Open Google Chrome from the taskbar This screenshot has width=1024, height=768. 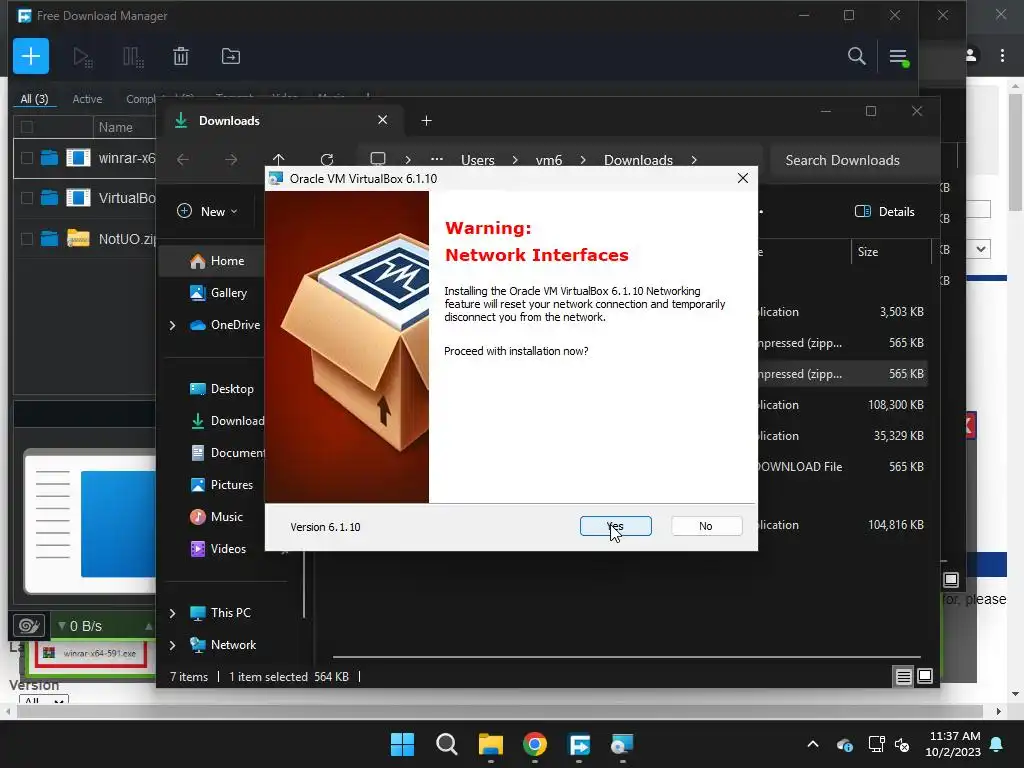(535, 744)
